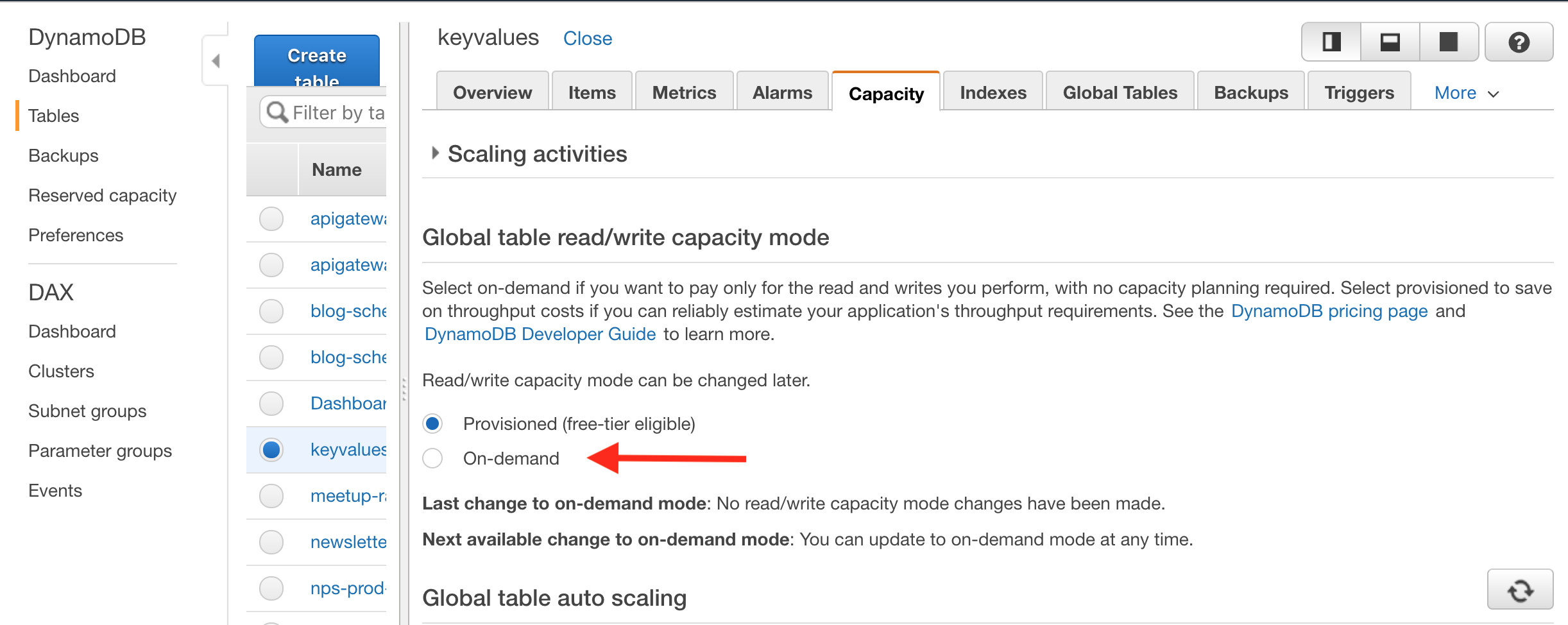Viewport: 1568px width, 625px height.
Task: Open the Dashboar table link
Action: pyautogui.click(x=348, y=404)
